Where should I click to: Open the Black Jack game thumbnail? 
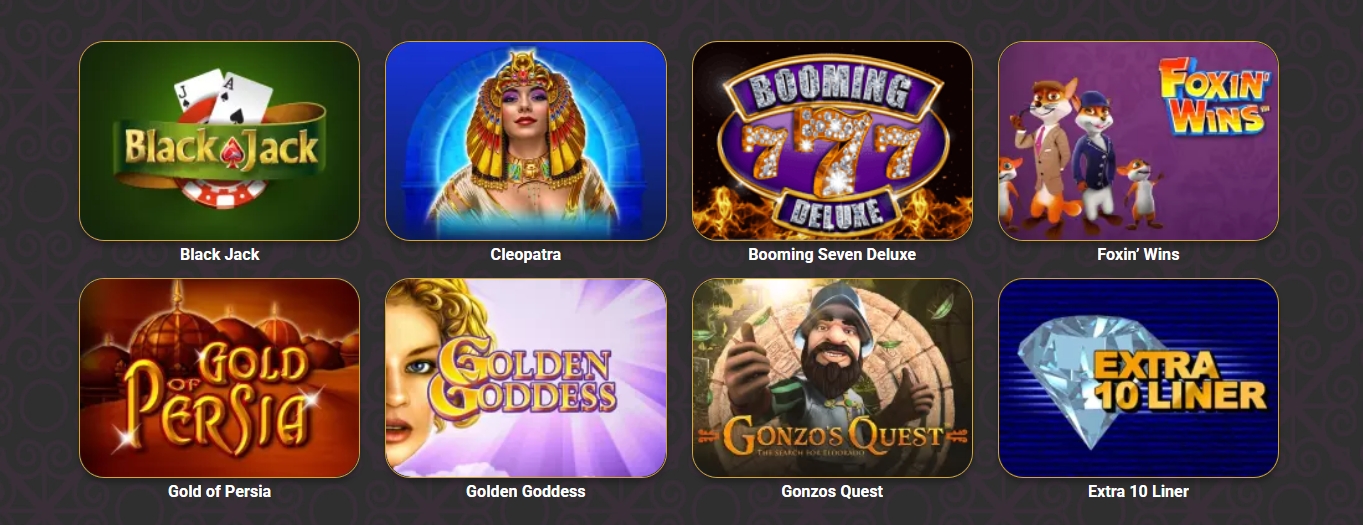(219, 141)
